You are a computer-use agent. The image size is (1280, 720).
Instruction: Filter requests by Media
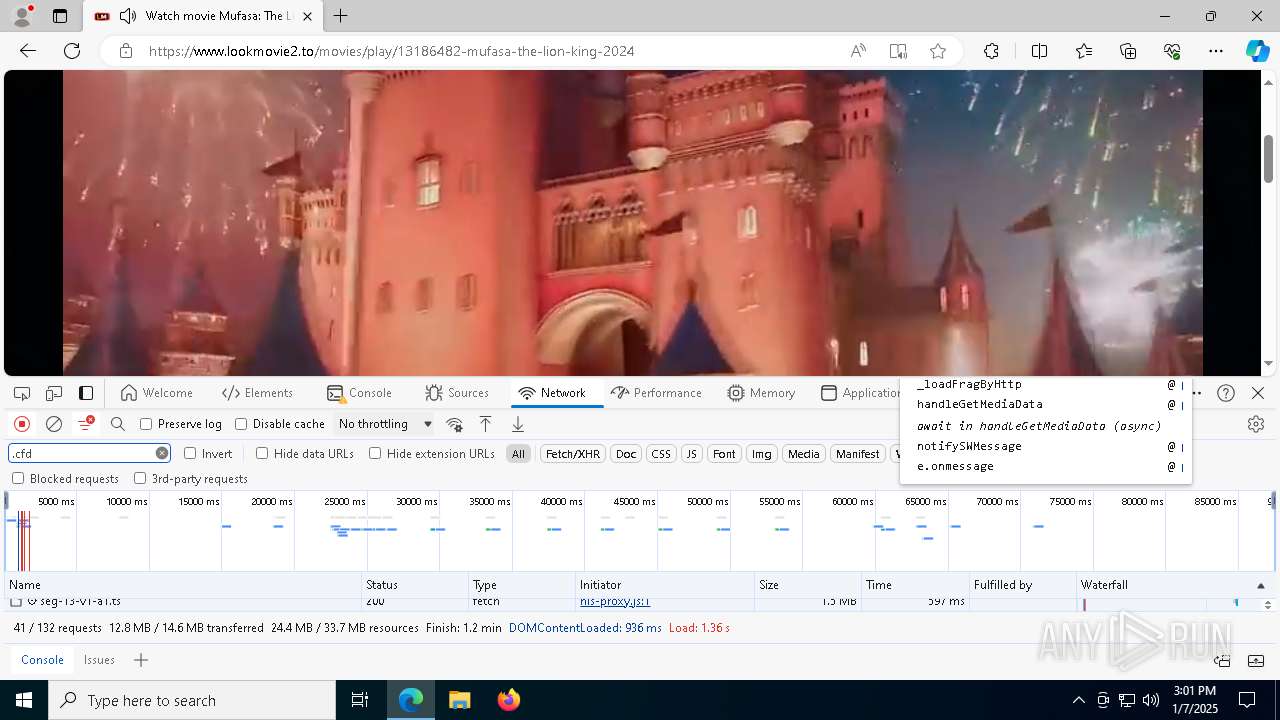(804, 454)
